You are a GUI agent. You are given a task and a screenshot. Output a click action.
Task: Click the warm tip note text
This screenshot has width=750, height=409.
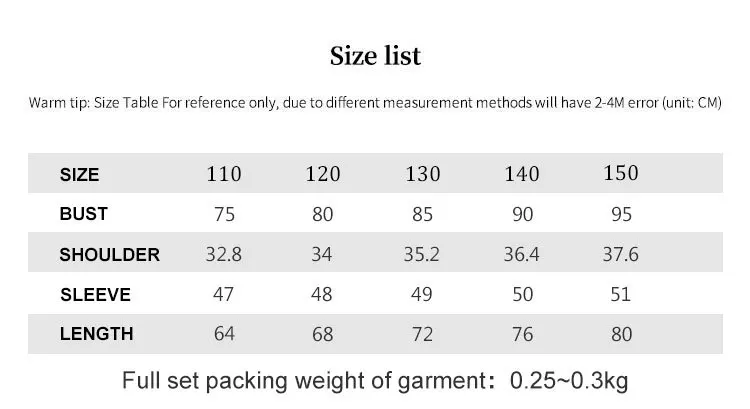(x=375, y=103)
